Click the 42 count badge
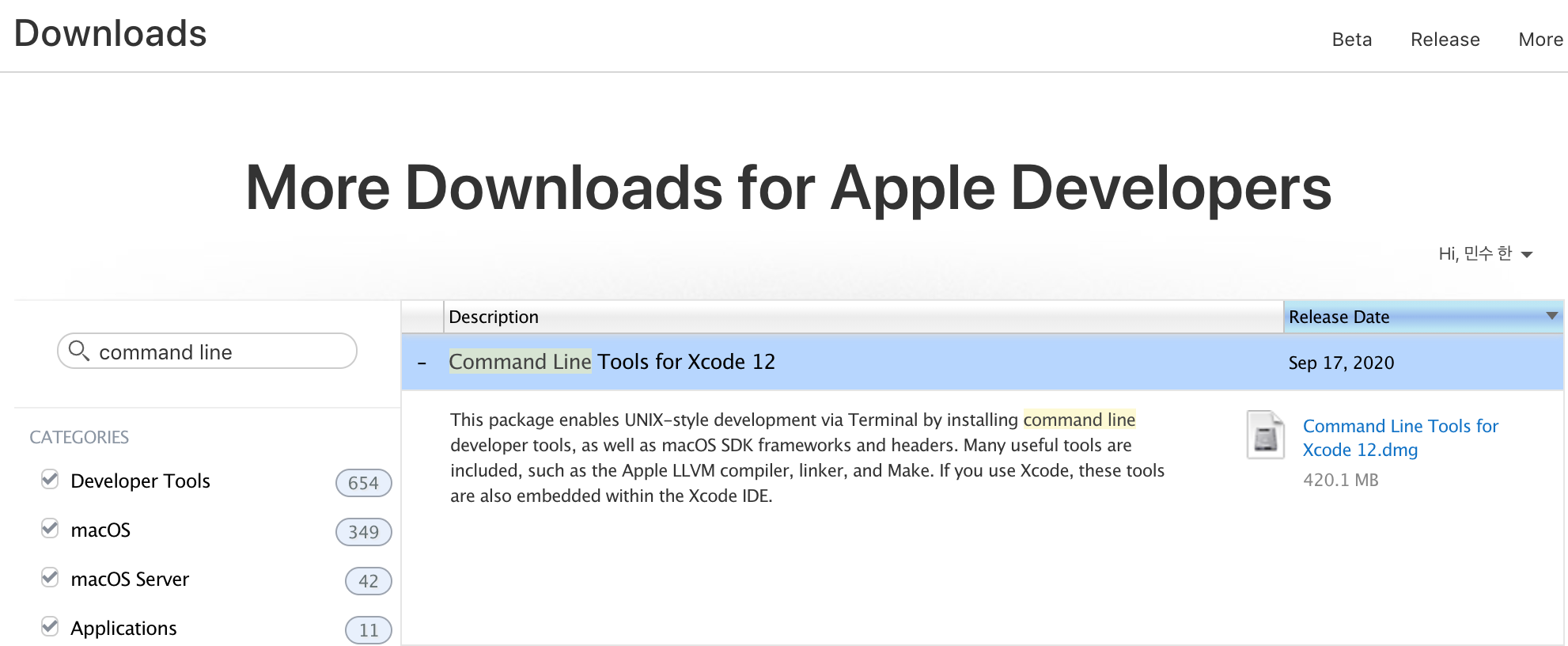Image resolution: width=1568 pixels, height=646 pixels. click(x=368, y=581)
